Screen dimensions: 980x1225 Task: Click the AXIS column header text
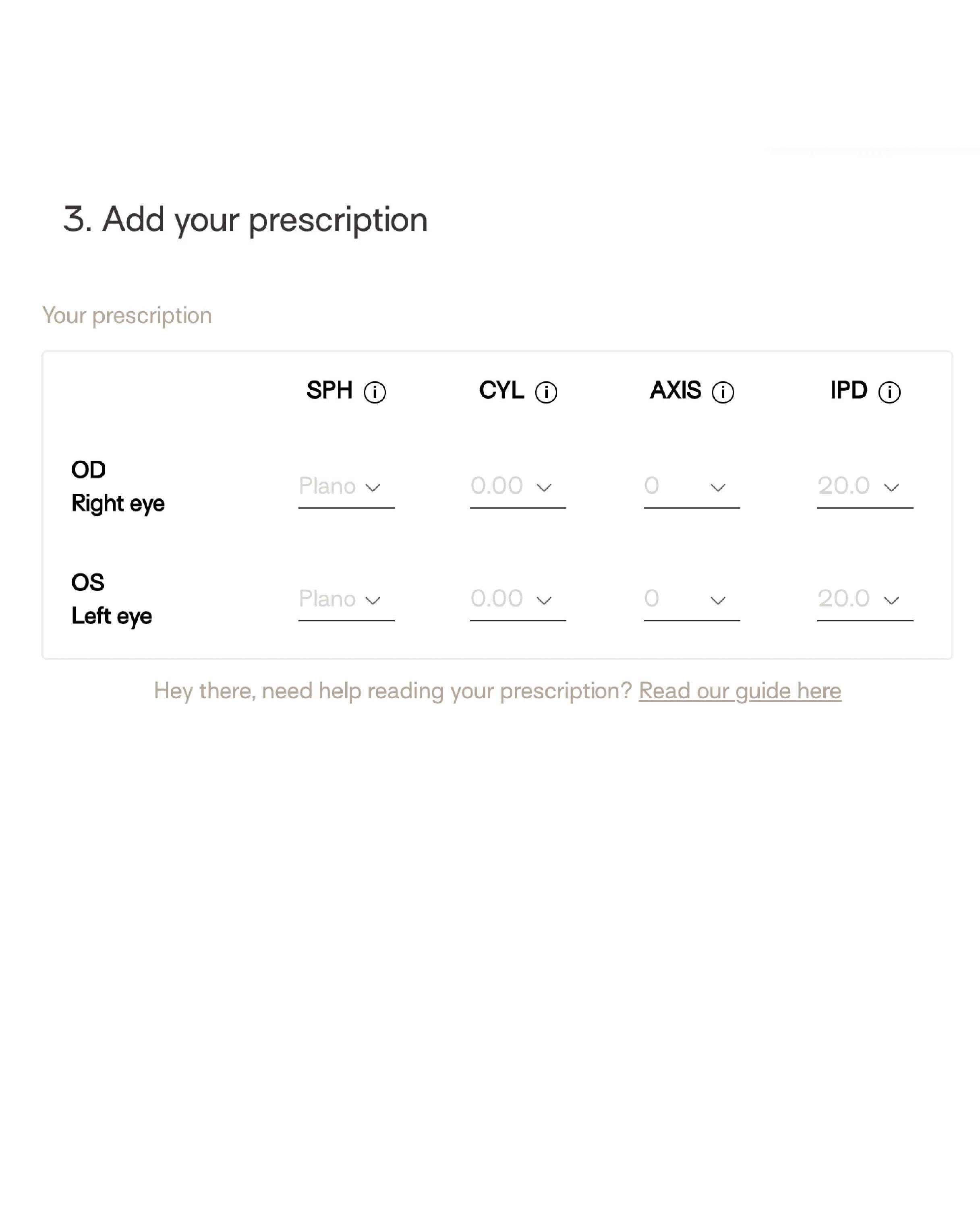[x=675, y=390]
